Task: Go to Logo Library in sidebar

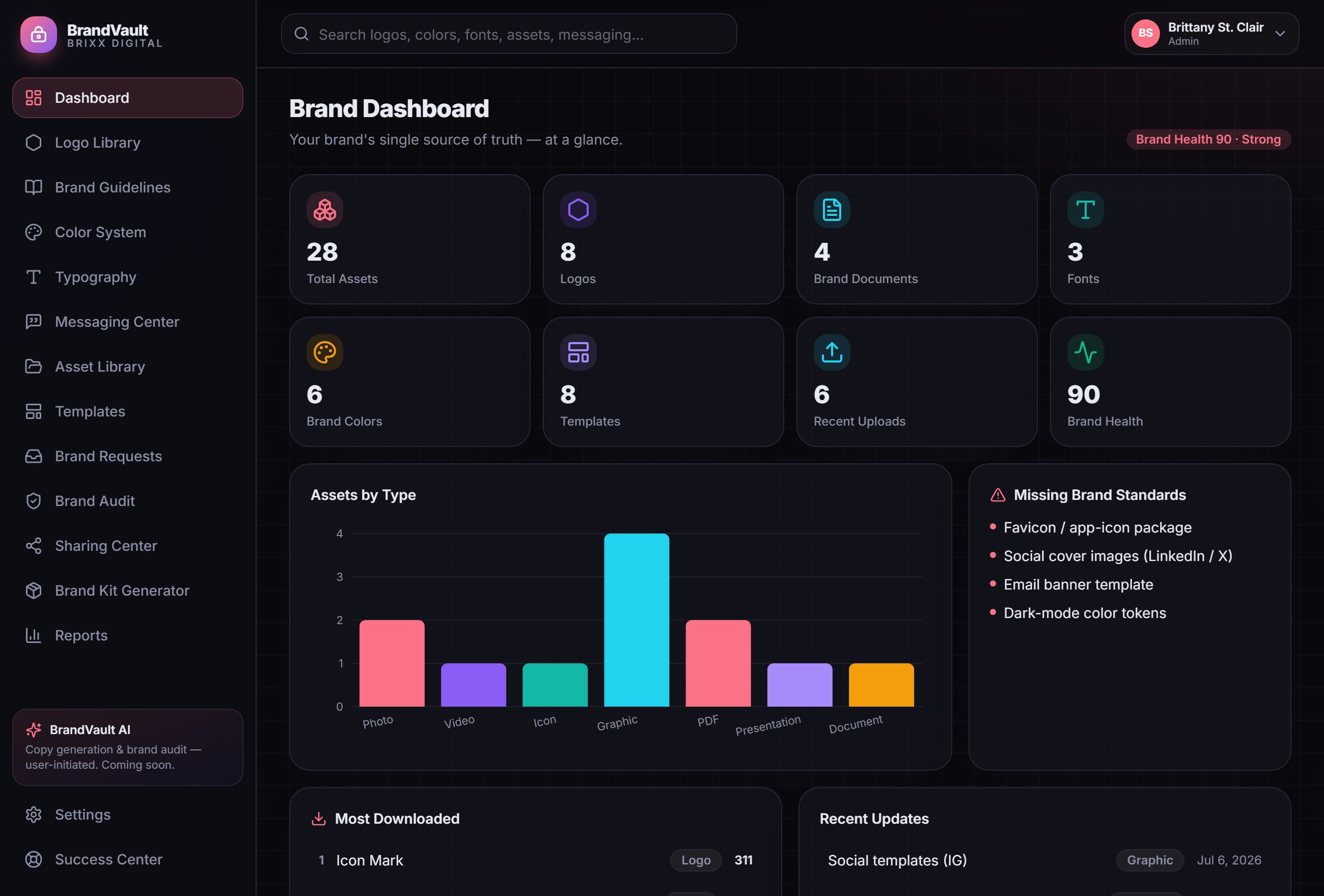Action: click(x=128, y=143)
